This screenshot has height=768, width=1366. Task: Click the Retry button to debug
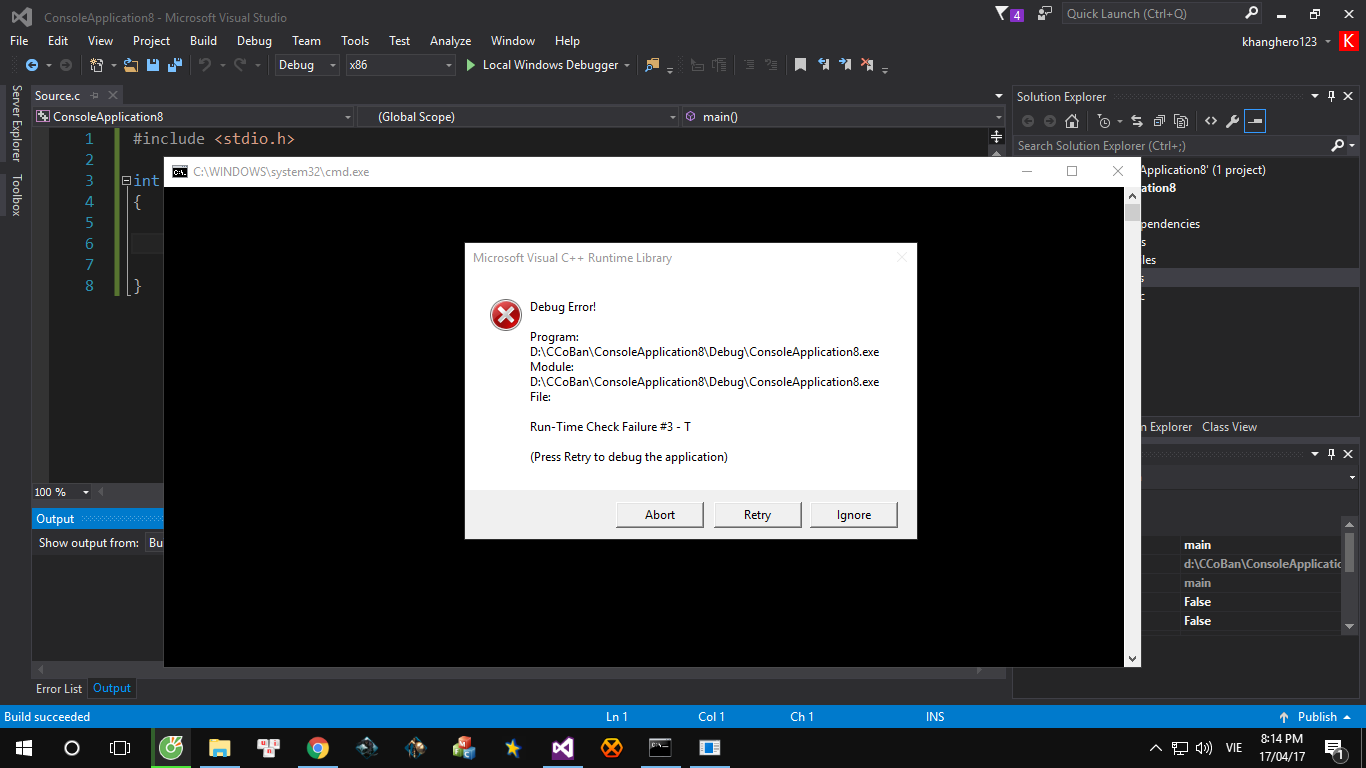757,515
